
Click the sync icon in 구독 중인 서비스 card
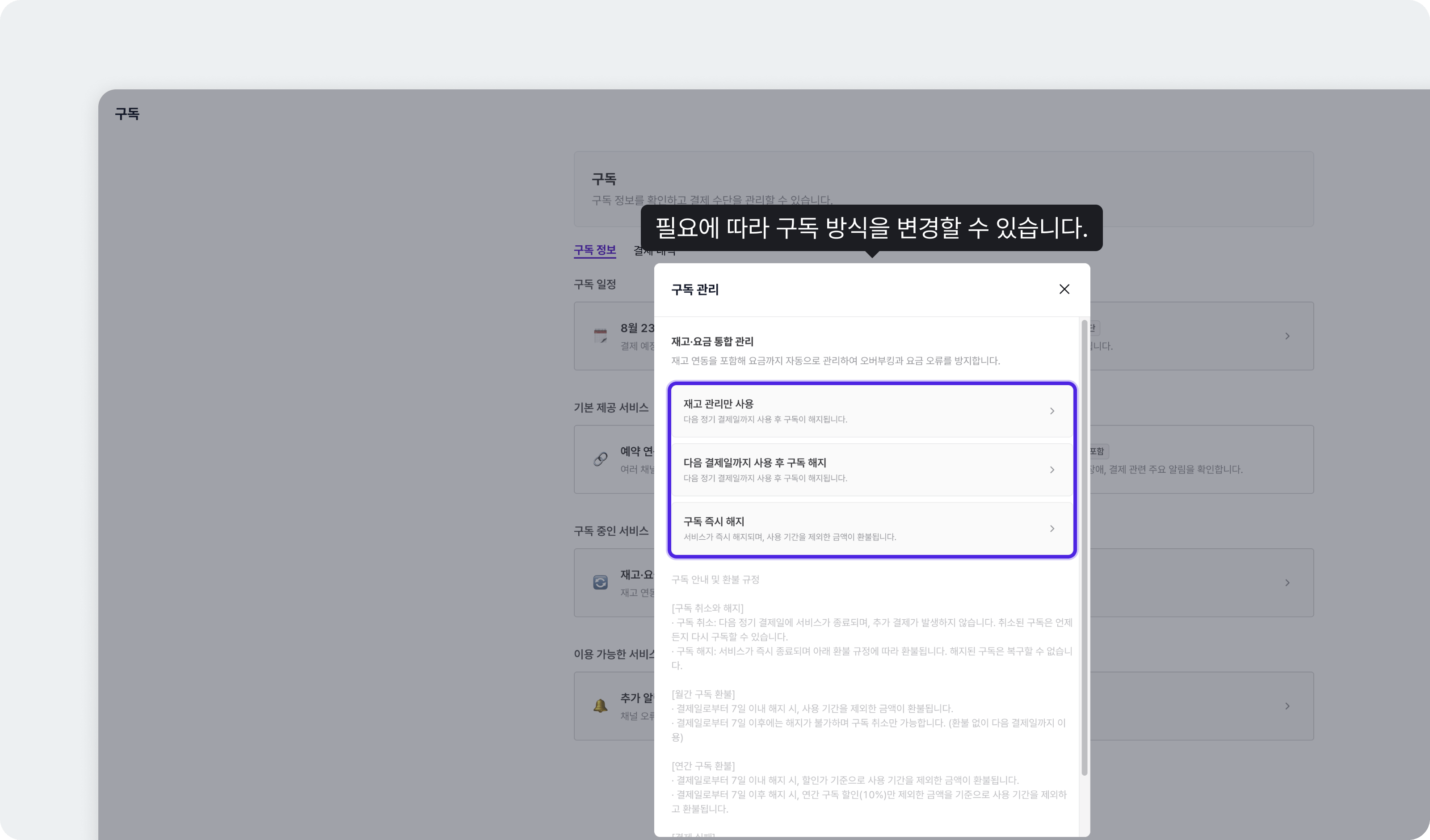600,582
